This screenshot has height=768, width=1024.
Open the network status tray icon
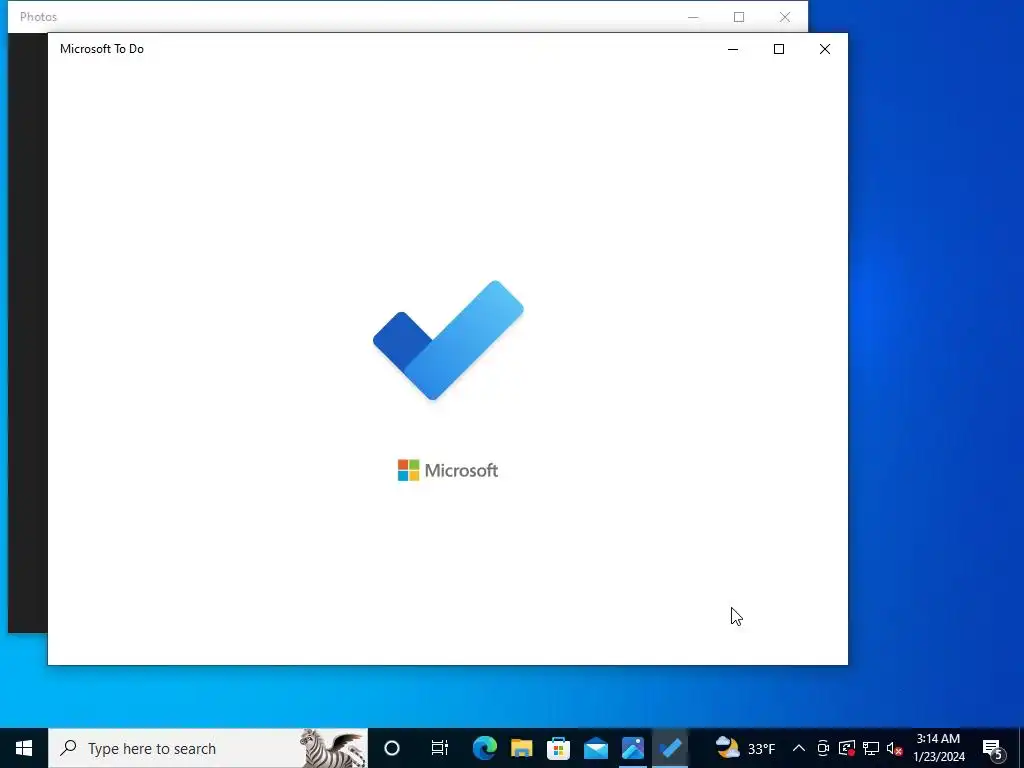pos(871,748)
